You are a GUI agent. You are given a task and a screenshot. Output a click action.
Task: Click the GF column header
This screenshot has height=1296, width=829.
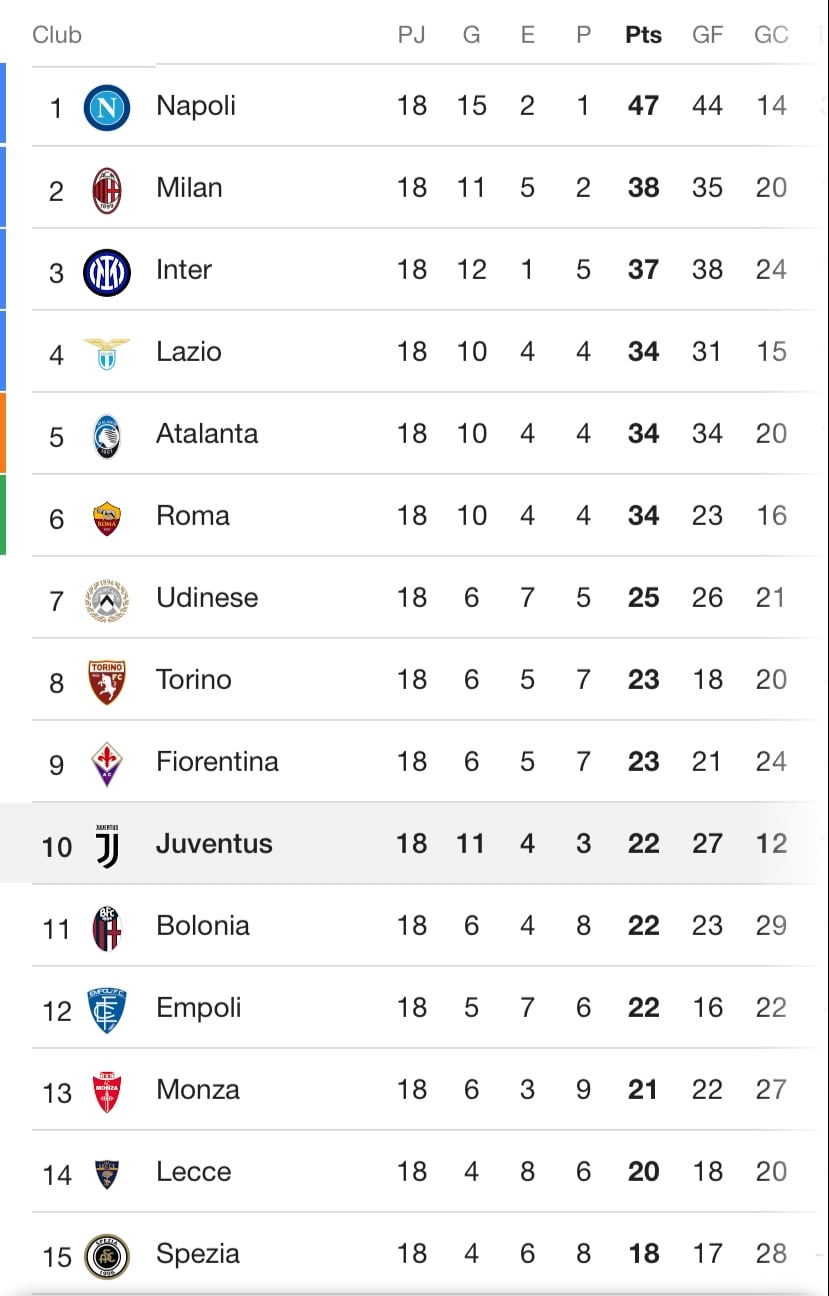point(707,35)
